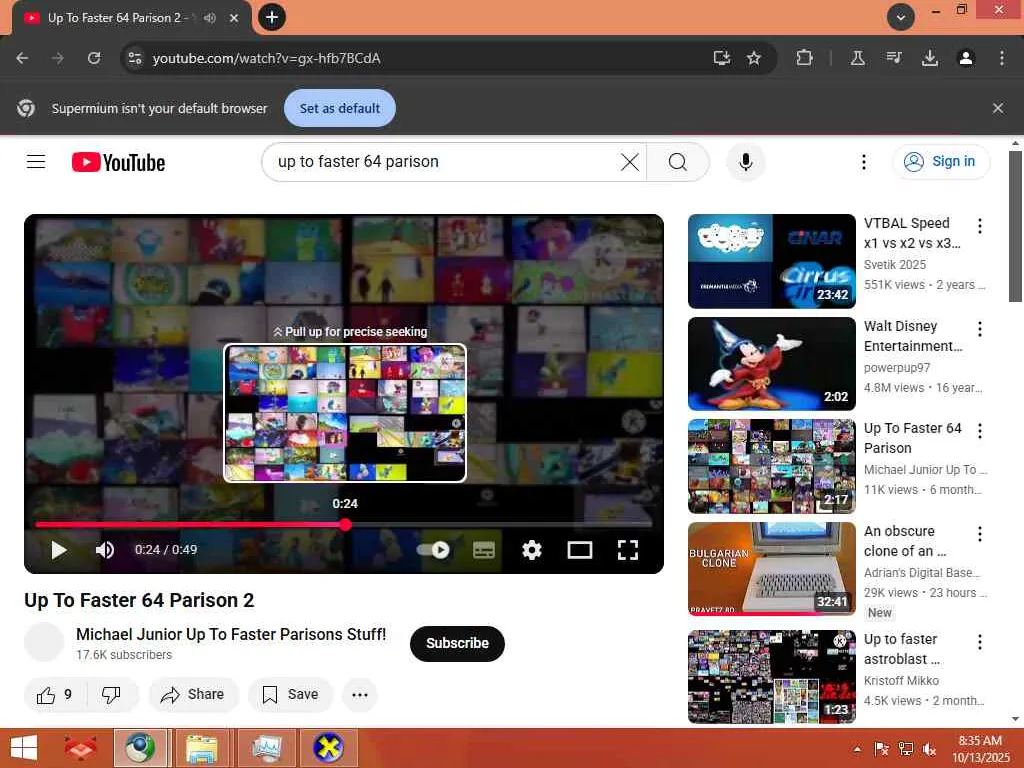This screenshot has width=1024, height=768.
Task: Reload the current page
Action: coord(94,58)
